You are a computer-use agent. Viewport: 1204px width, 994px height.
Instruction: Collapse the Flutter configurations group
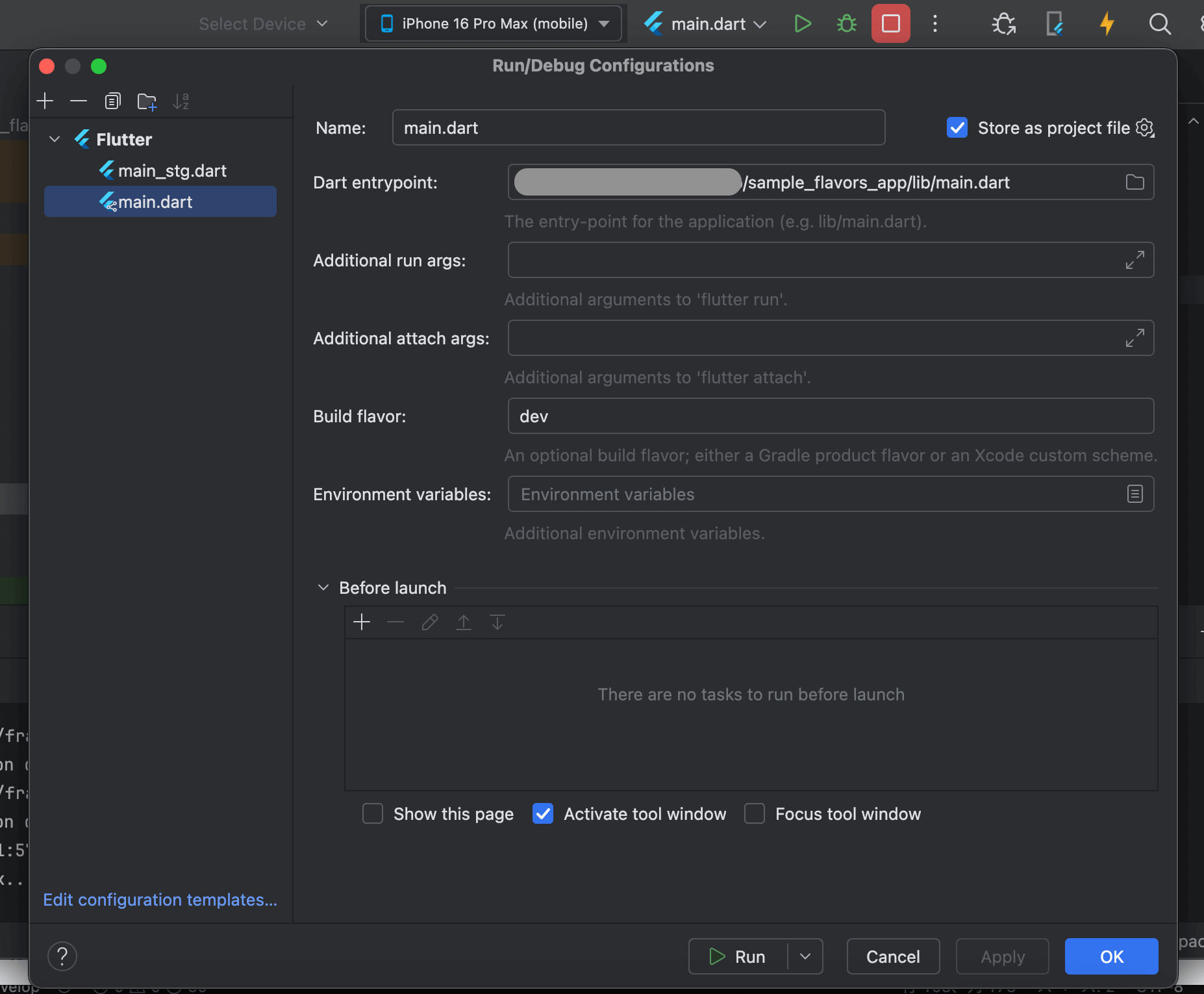tap(55, 139)
